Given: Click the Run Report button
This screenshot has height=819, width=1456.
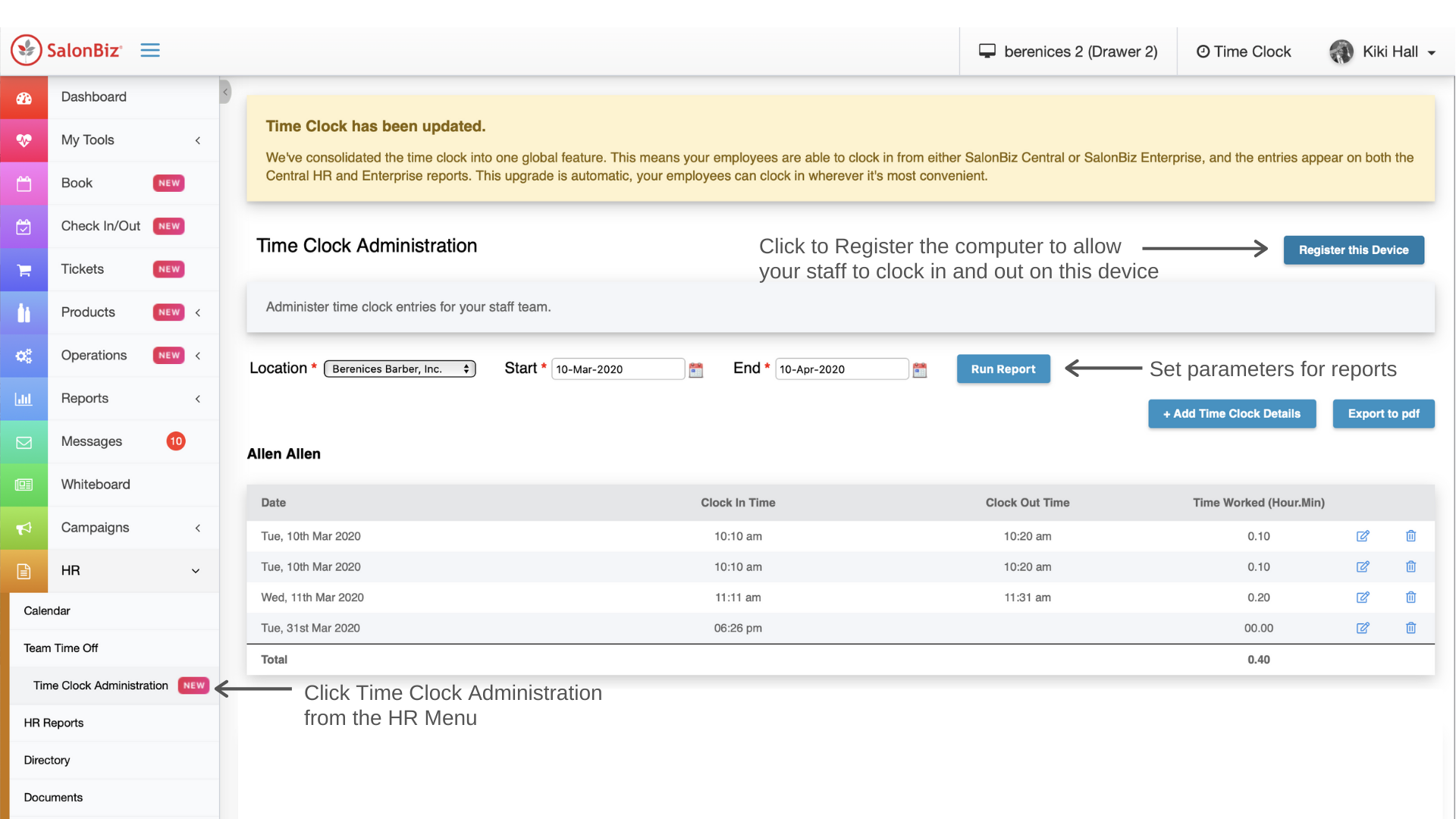Looking at the screenshot, I should [1003, 369].
